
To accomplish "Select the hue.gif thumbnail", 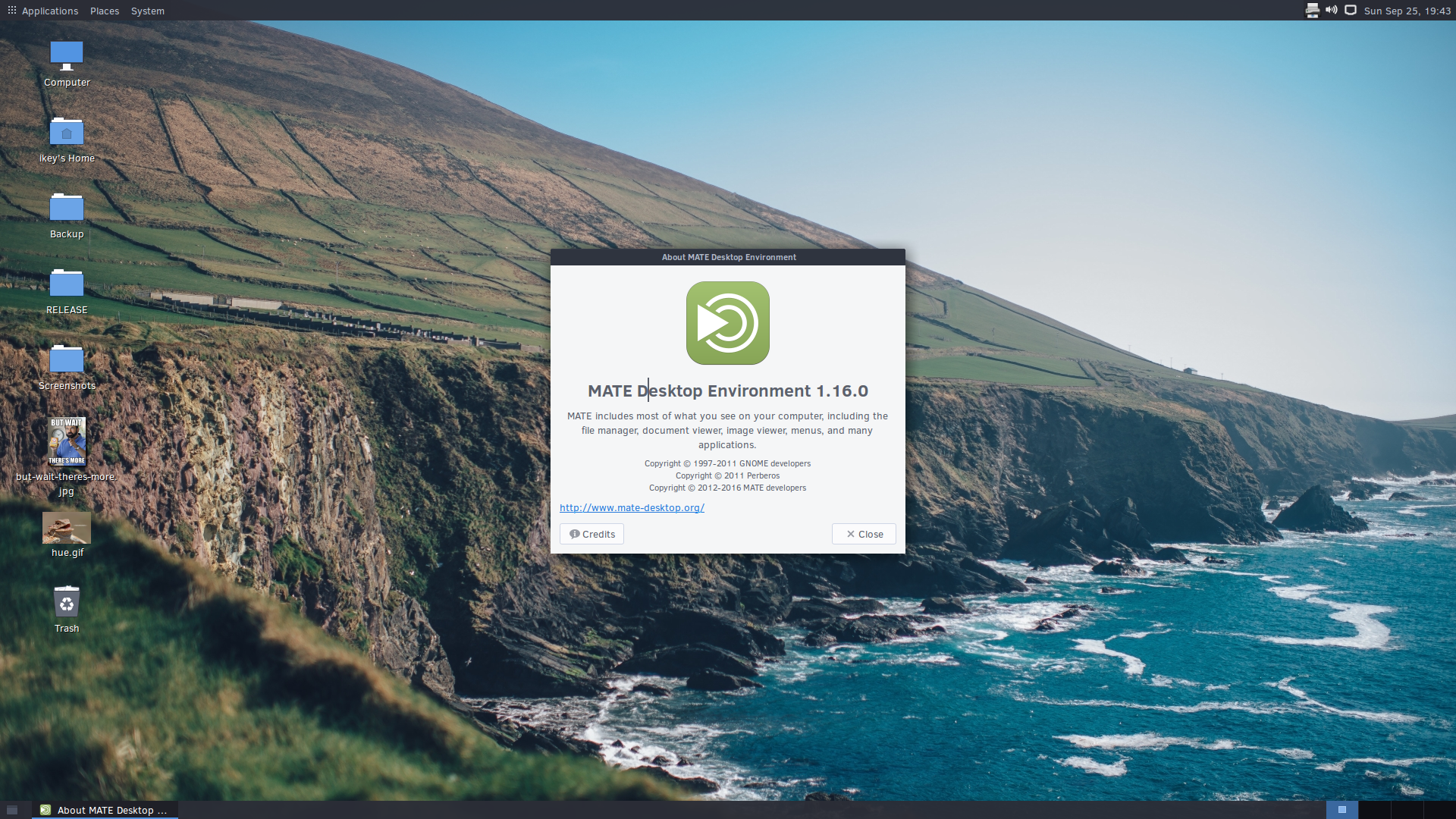I will click(x=67, y=528).
